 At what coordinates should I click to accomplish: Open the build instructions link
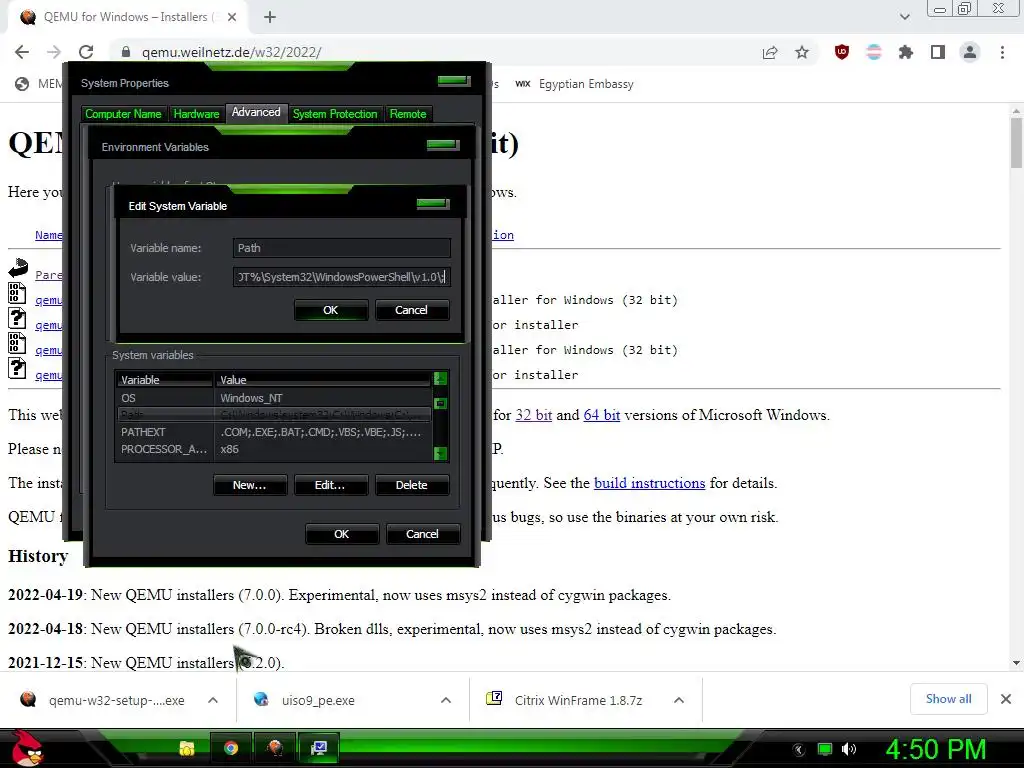pos(649,483)
